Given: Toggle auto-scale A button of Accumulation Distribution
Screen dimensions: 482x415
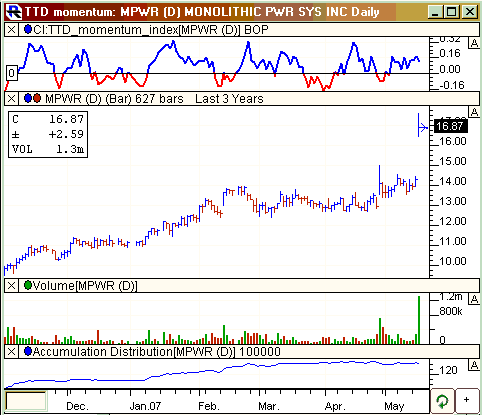Looking at the screenshot, I should coord(474,365).
